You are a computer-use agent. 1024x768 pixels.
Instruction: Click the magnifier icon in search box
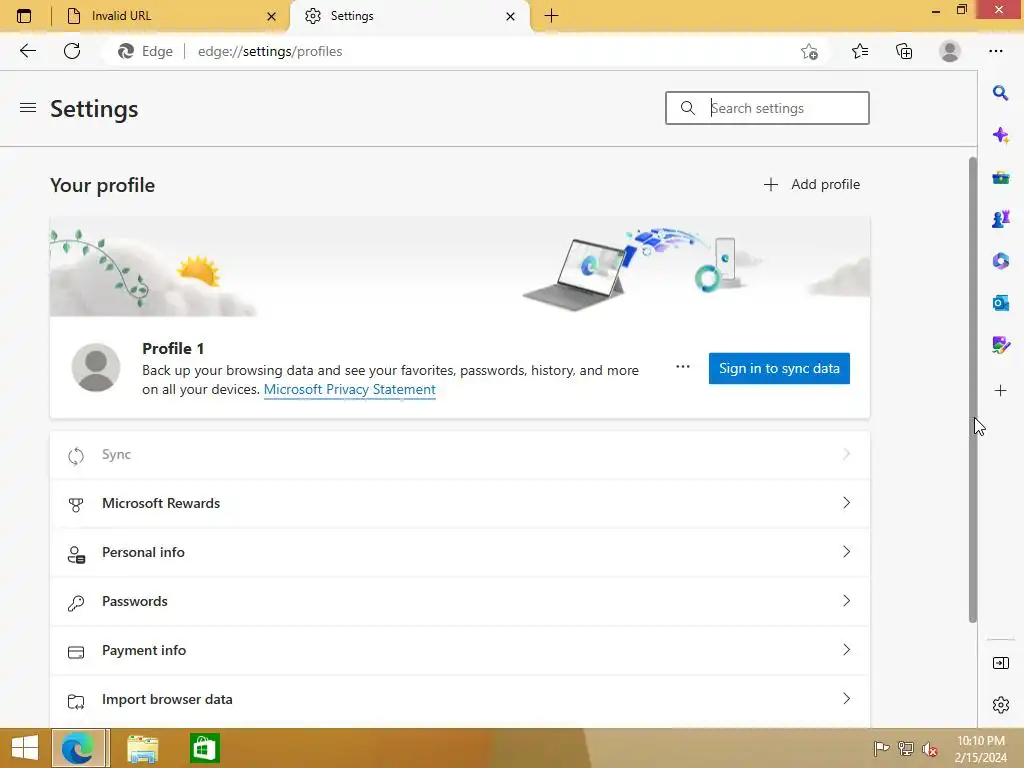pyautogui.click(x=688, y=108)
